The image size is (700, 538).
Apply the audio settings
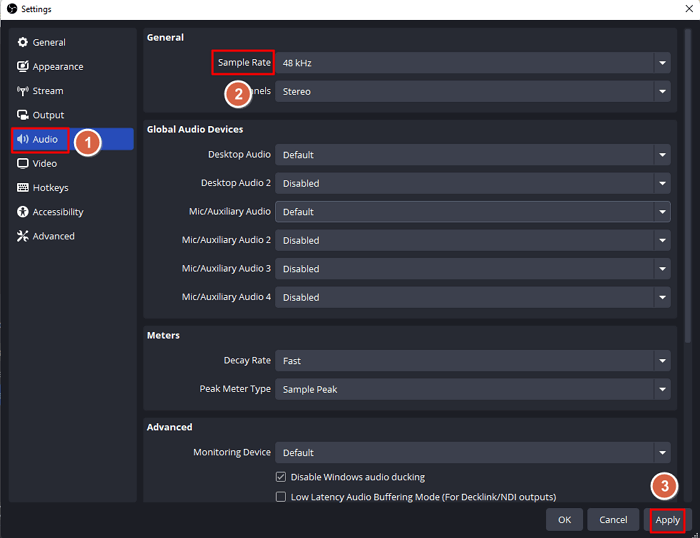pyautogui.click(x=667, y=520)
